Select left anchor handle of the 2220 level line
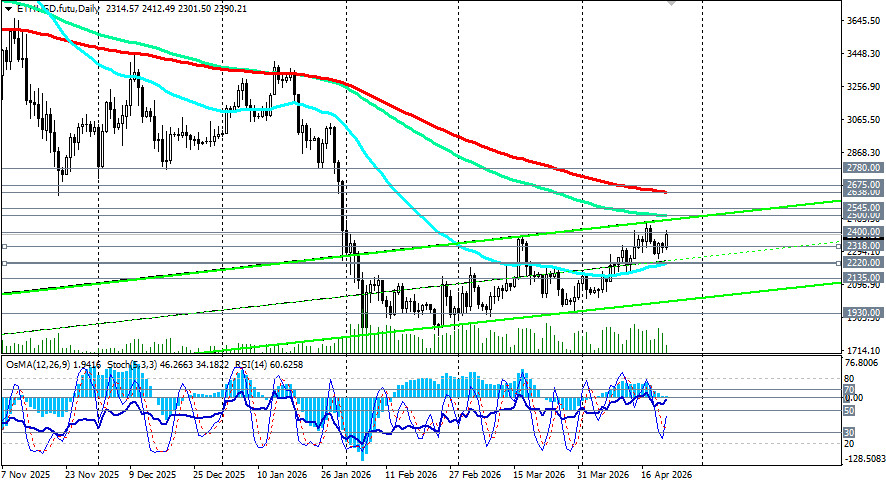Image resolution: width=886 pixels, height=484 pixels. click(5, 263)
